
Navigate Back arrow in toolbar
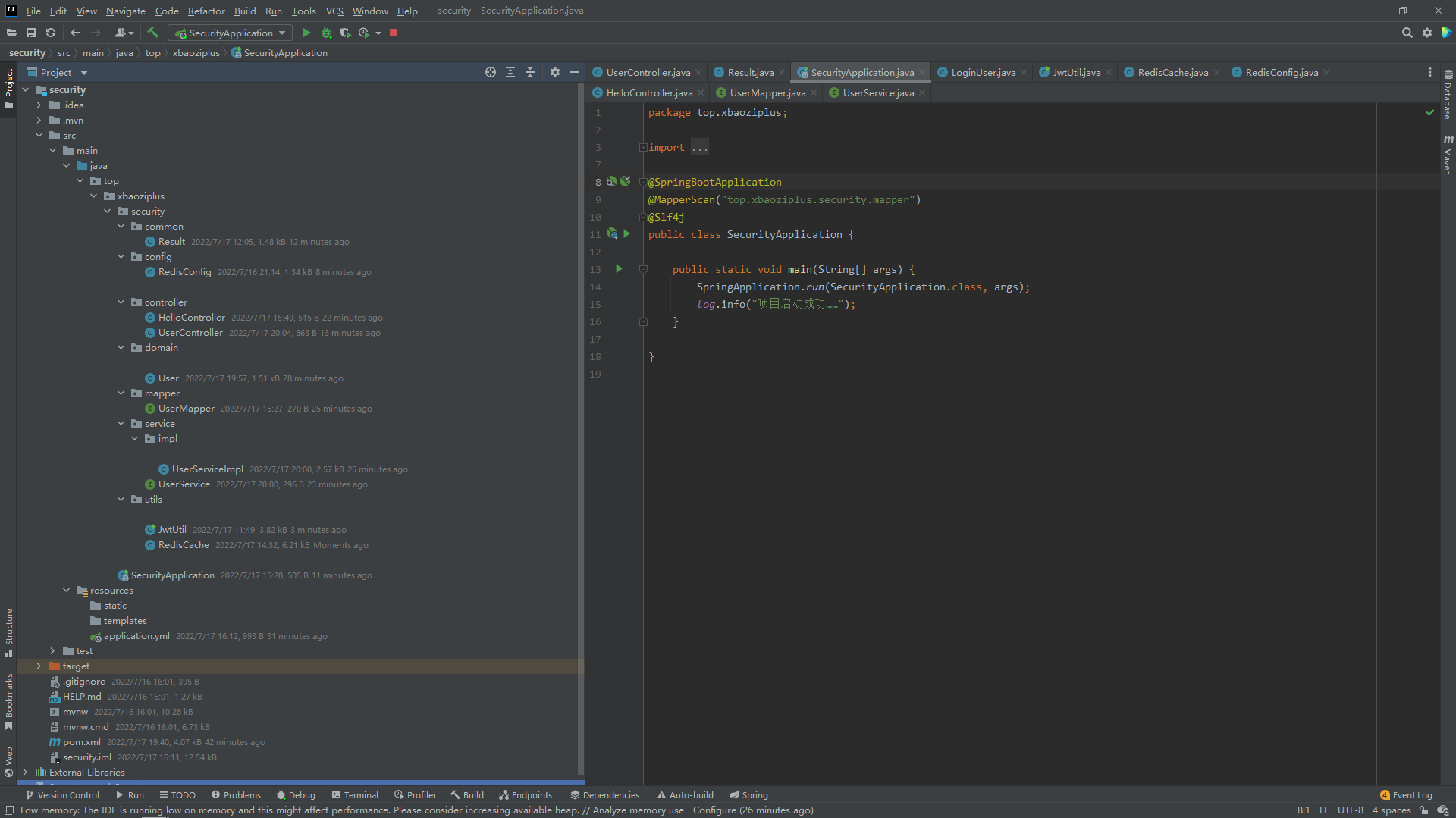(x=75, y=33)
